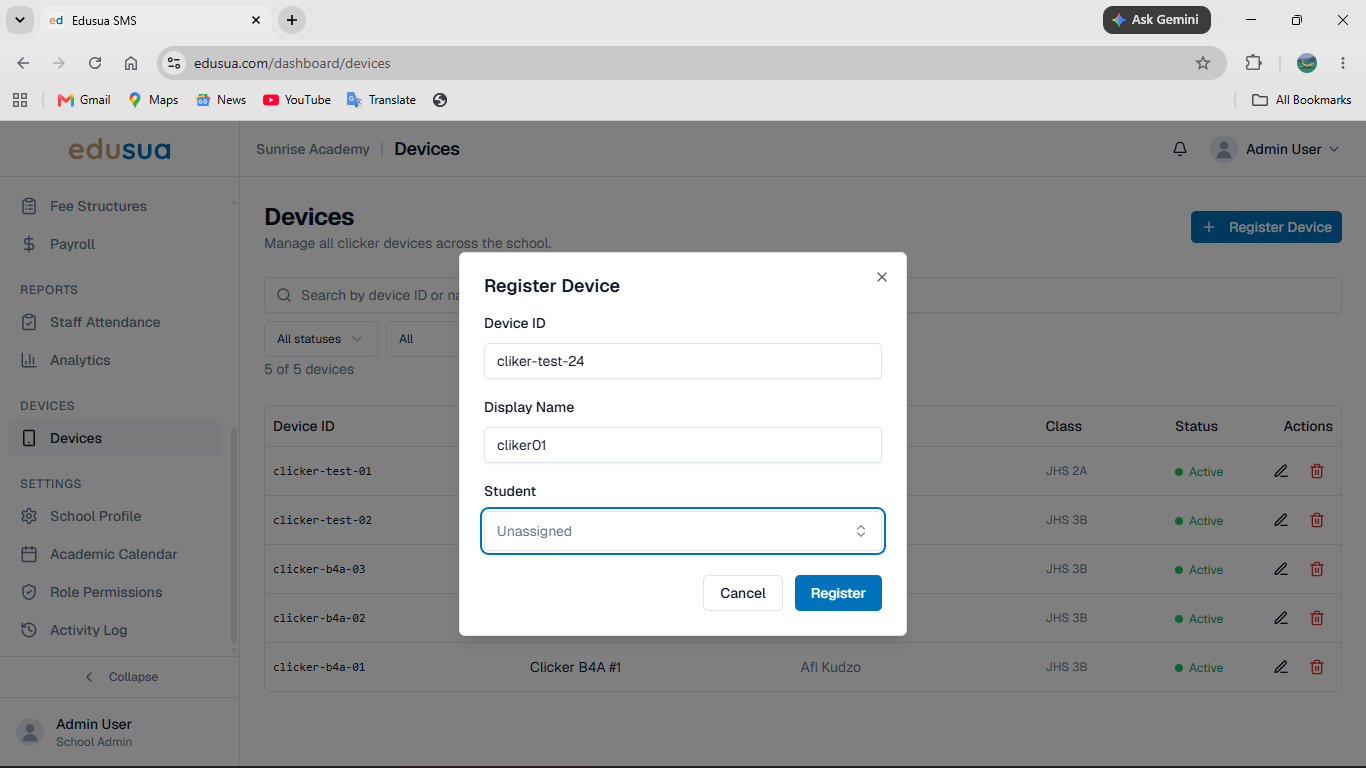This screenshot has width=1366, height=768.
Task: Delete device clicker-b4a-02 trash icon
Action: point(1317,618)
